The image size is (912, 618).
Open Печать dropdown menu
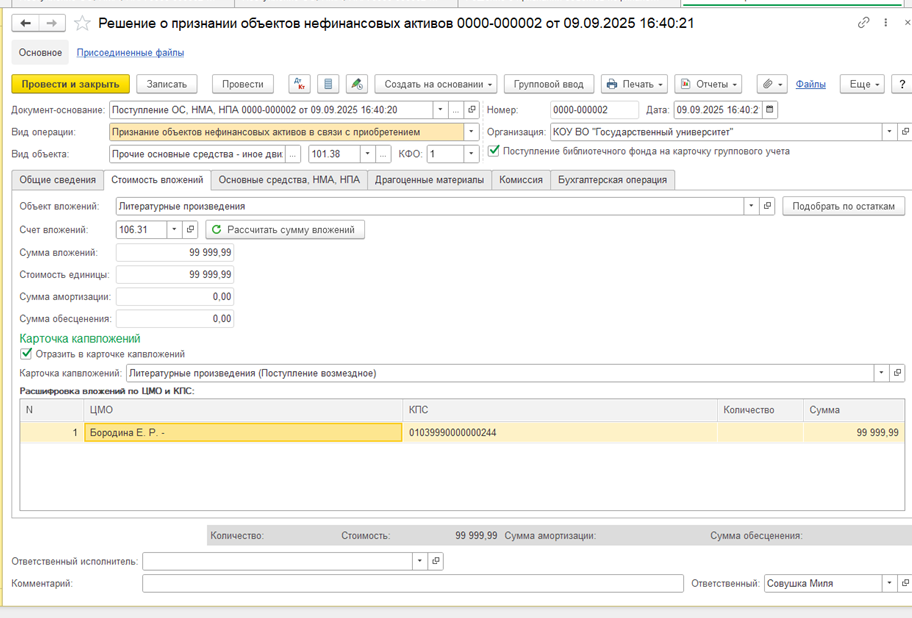click(634, 84)
